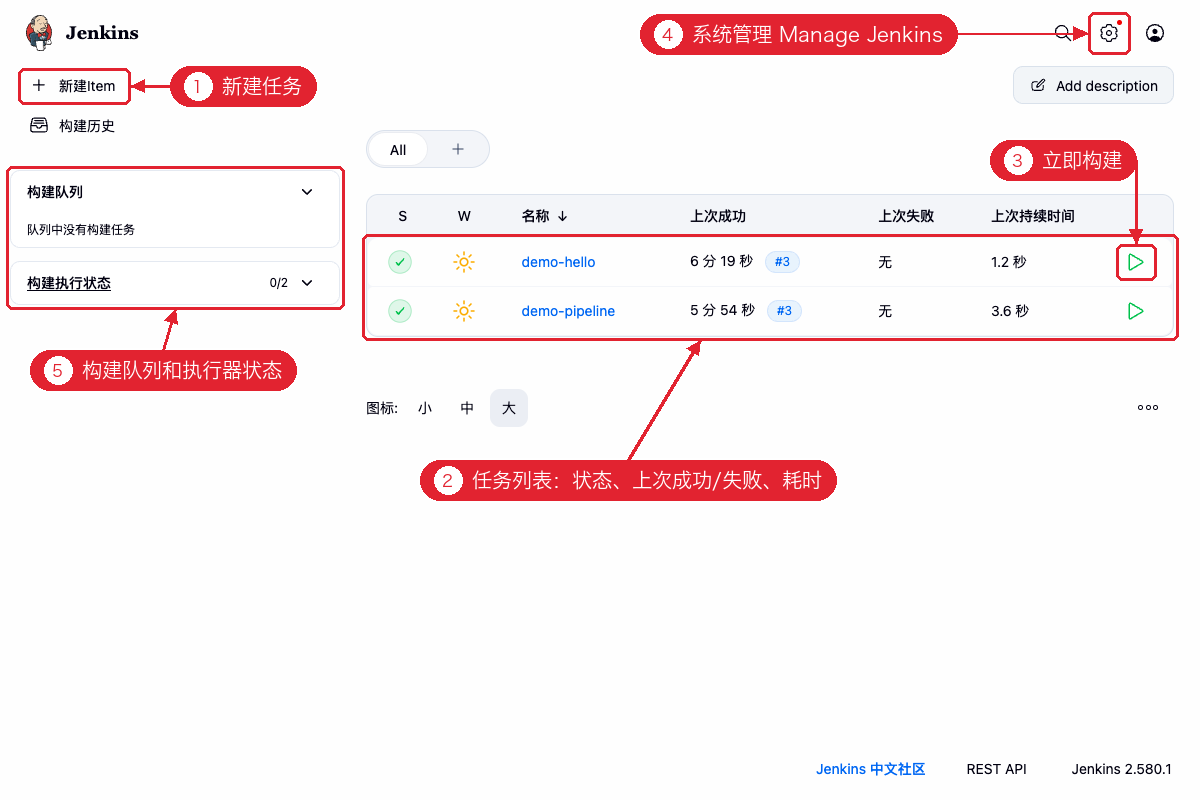Click demo-pipeline sunny weather icon
This screenshot has height=800, width=1200.
[464, 311]
